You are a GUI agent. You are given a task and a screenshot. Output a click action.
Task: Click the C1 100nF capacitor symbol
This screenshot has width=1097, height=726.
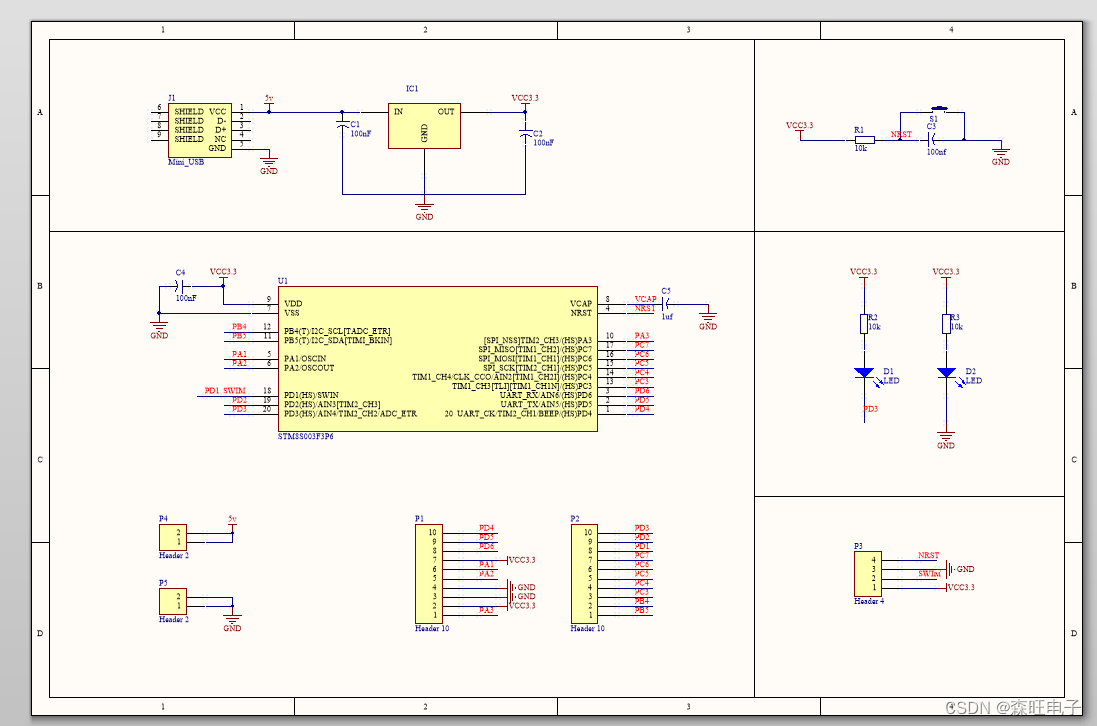tap(342, 124)
